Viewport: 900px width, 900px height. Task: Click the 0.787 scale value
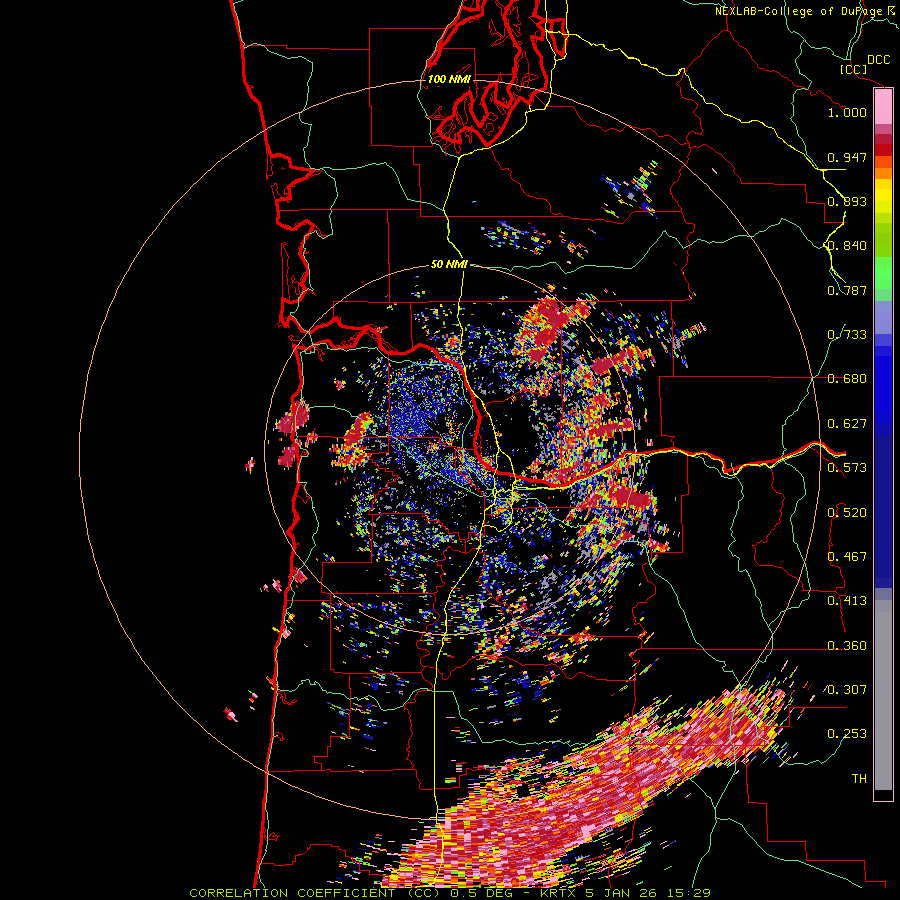coord(847,290)
